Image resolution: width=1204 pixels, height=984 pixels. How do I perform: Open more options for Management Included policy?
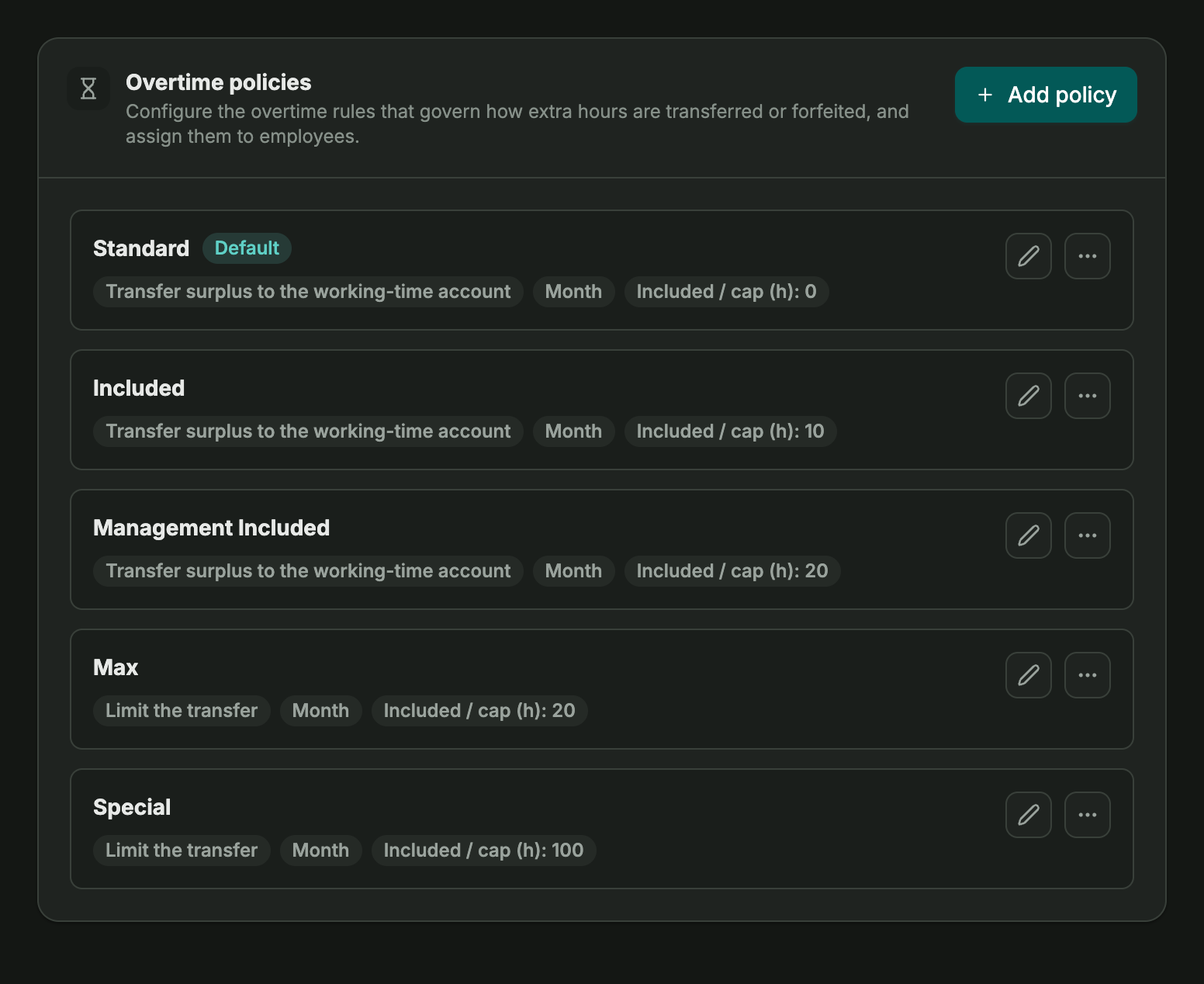click(1088, 535)
